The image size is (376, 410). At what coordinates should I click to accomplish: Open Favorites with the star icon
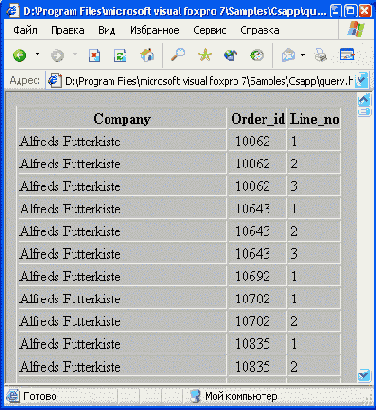205,55
